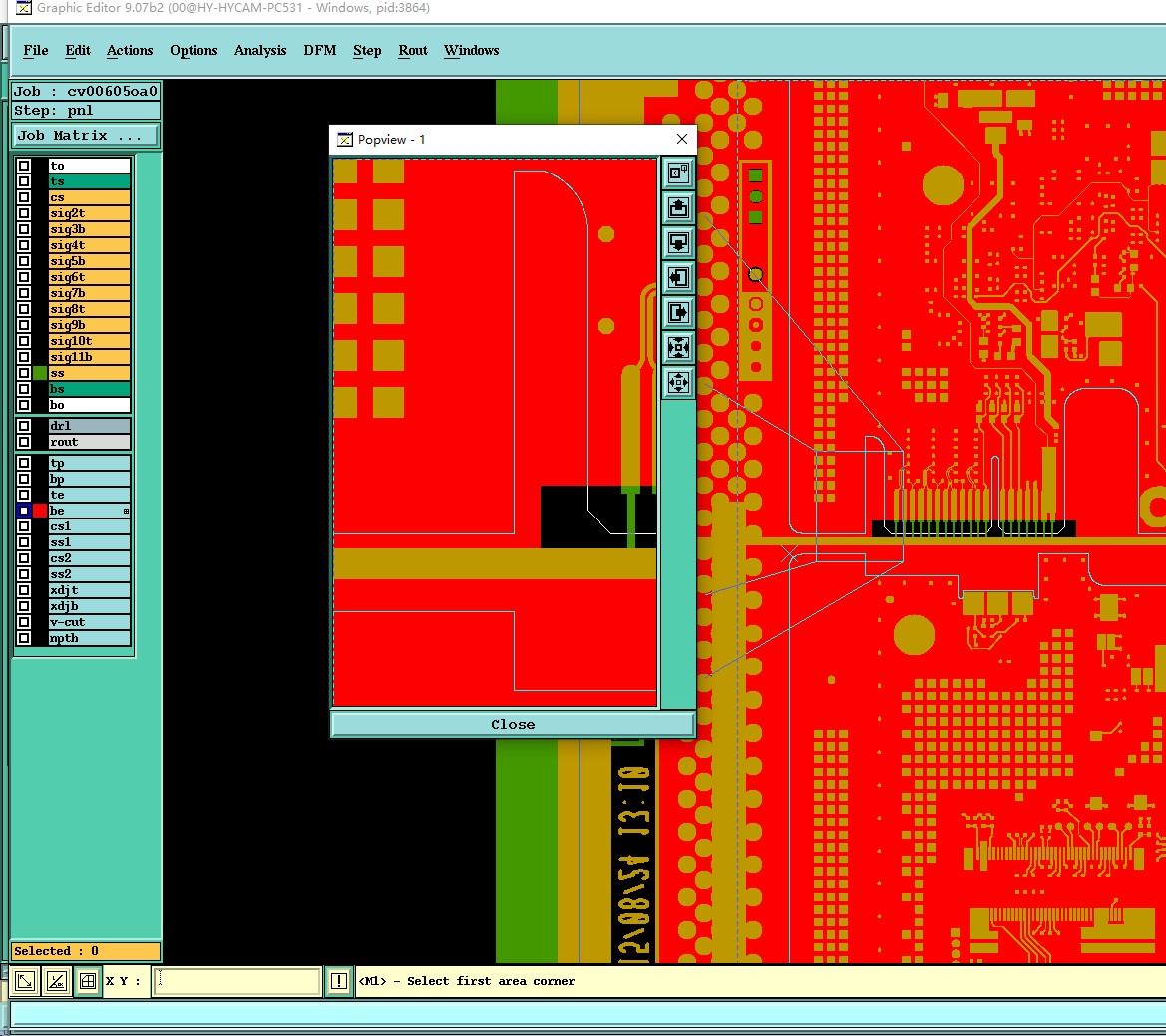This screenshot has height=1036, width=1166.
Task: Toggle the checkbox for layer bo
Action: (x=24, y=404)
